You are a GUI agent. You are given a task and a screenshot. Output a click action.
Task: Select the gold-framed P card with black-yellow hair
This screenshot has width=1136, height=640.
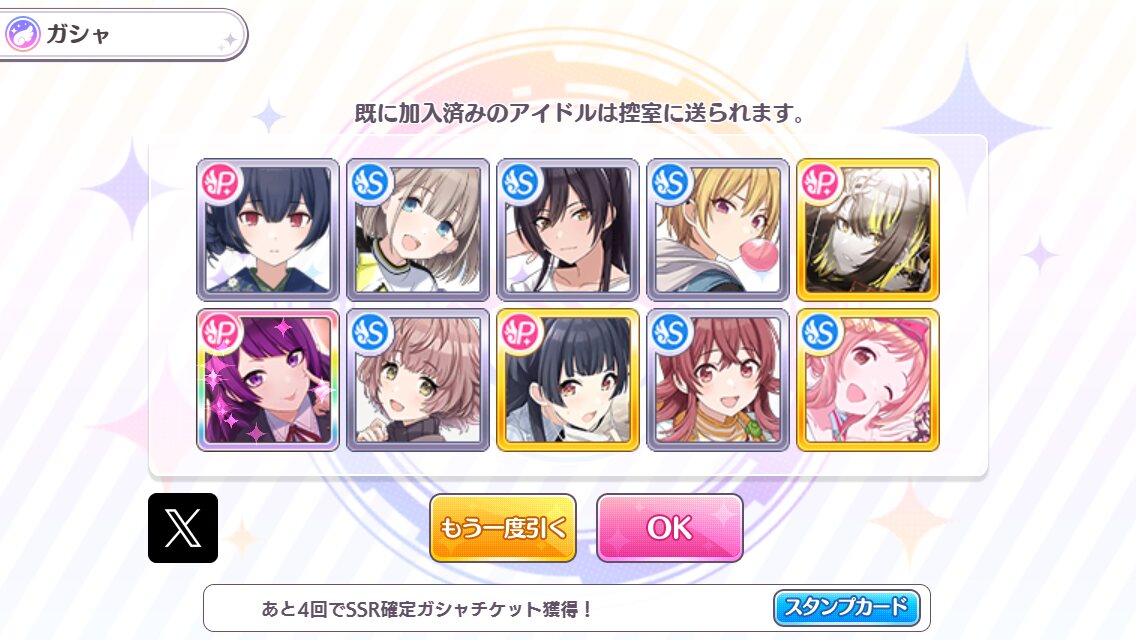(868, 229)
